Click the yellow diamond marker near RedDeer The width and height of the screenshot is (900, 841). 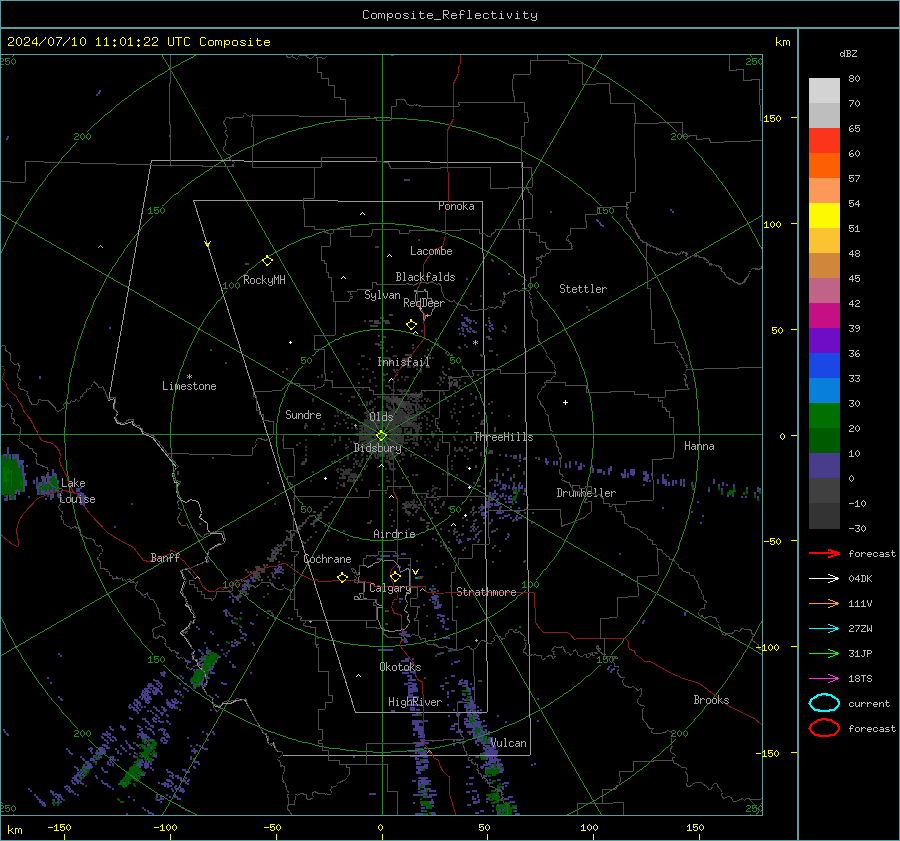[411, 325]
